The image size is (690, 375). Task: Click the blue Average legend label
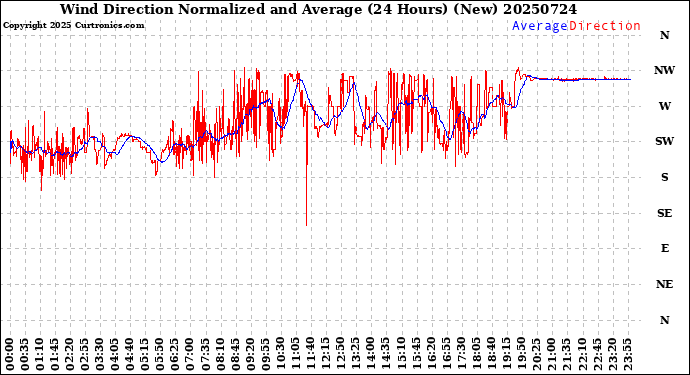pos(540,26)
